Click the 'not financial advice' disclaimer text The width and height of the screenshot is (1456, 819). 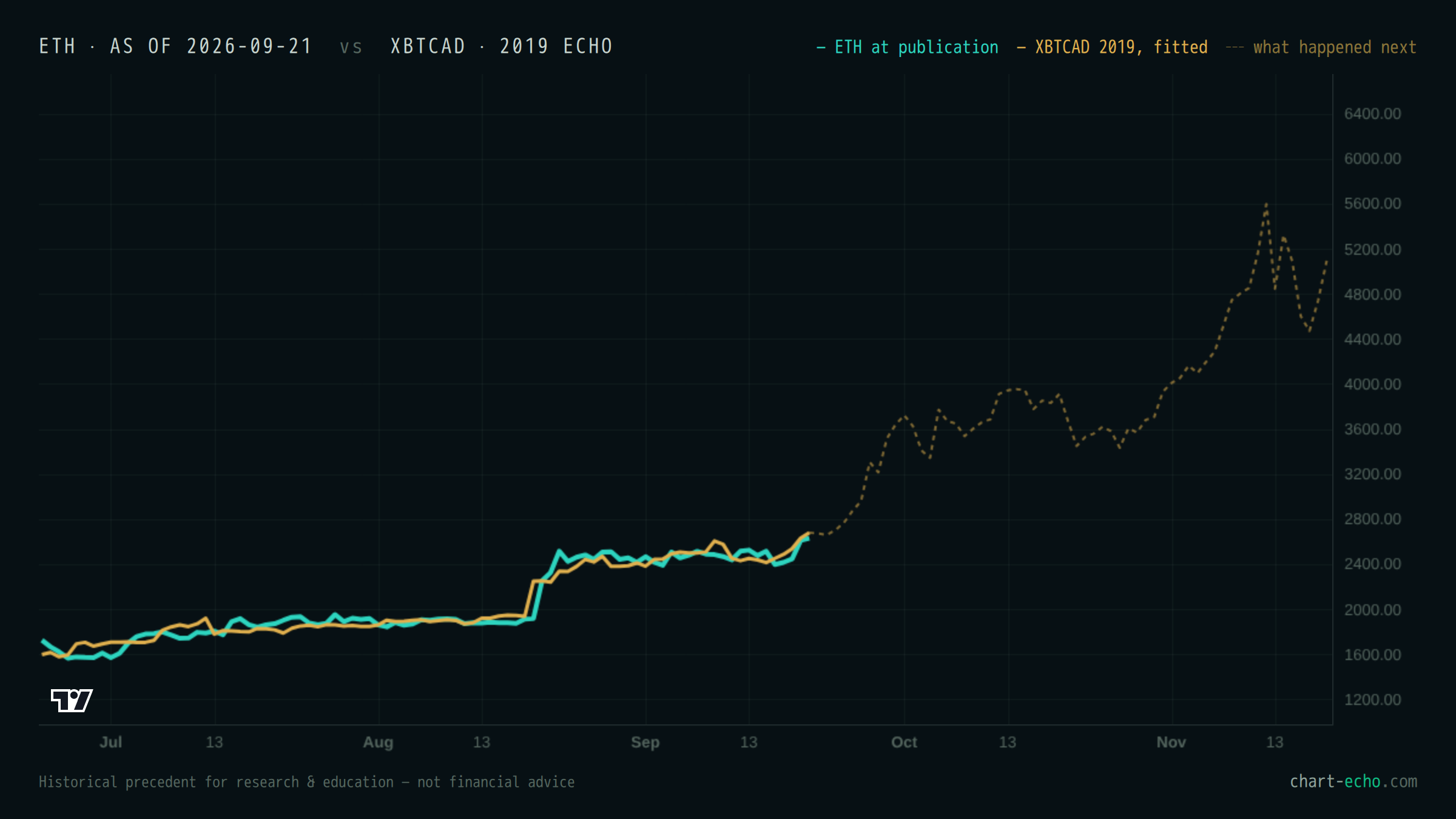(496, 782)
